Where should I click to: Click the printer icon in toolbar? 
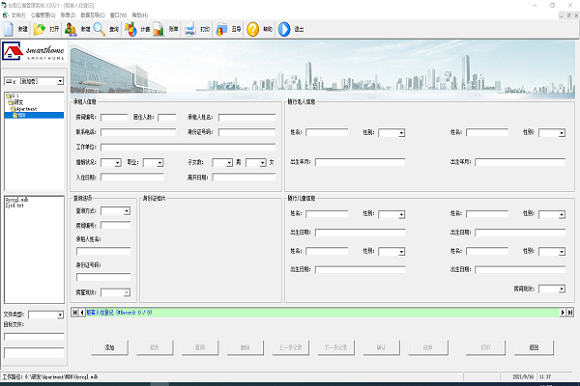pos(190,29)
